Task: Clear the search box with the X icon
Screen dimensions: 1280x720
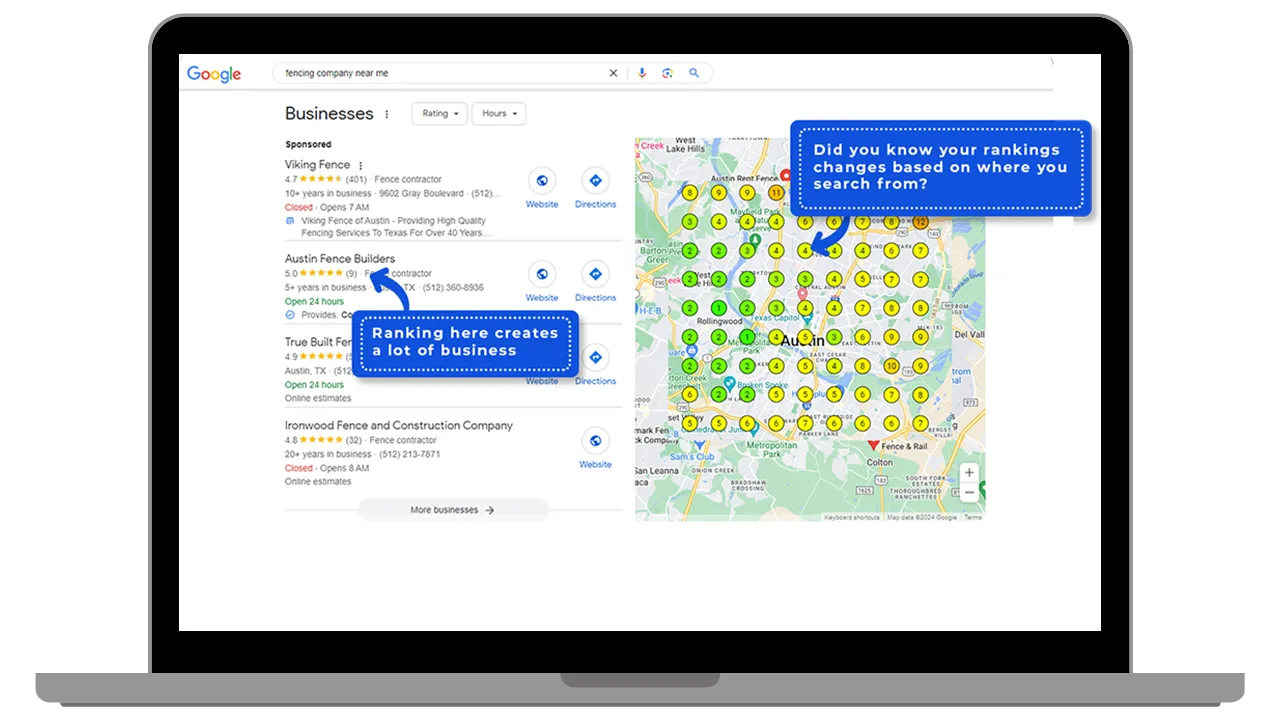Action: [614, 73]
